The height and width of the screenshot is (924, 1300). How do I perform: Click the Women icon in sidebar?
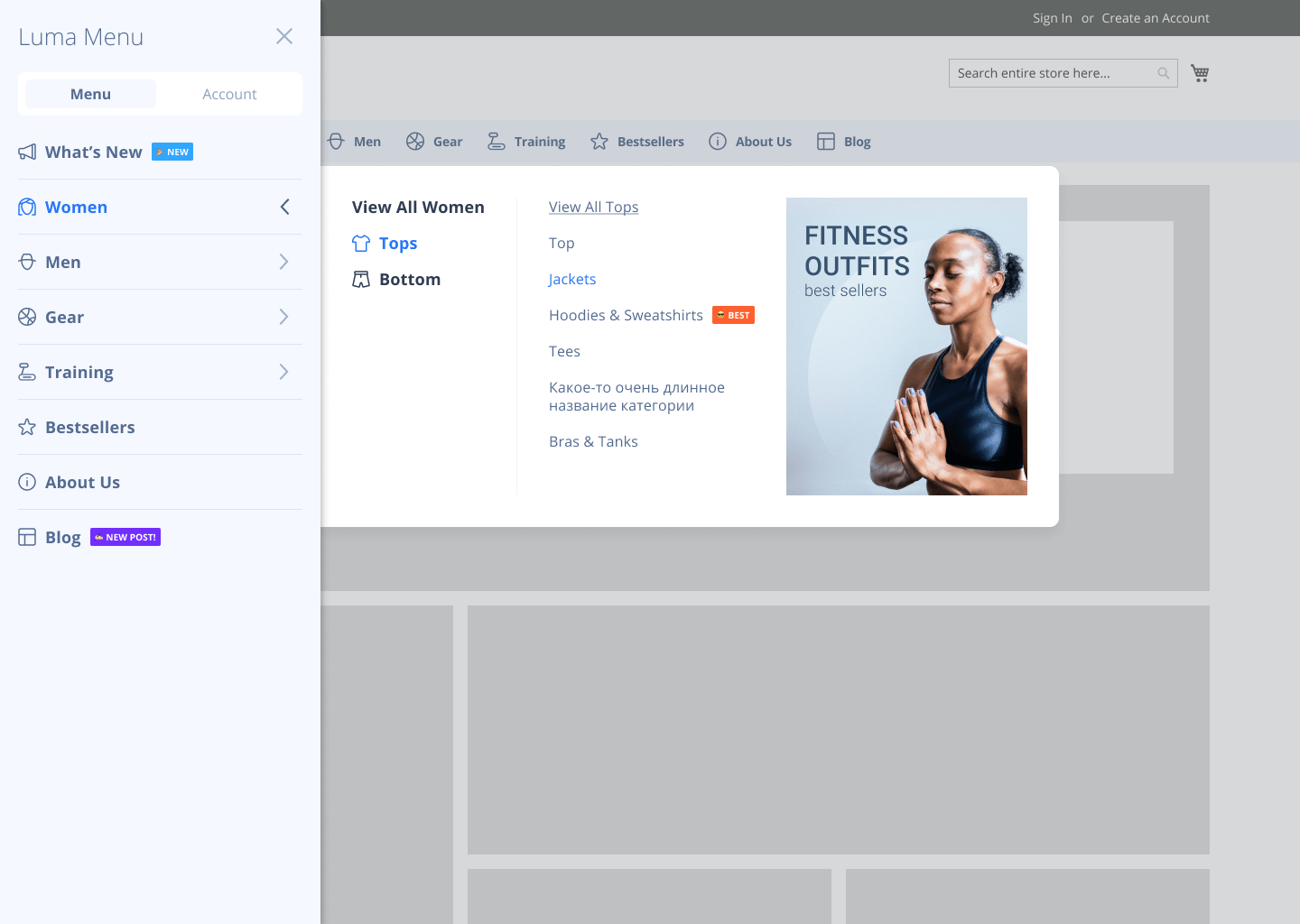click(x=27, y=207)
